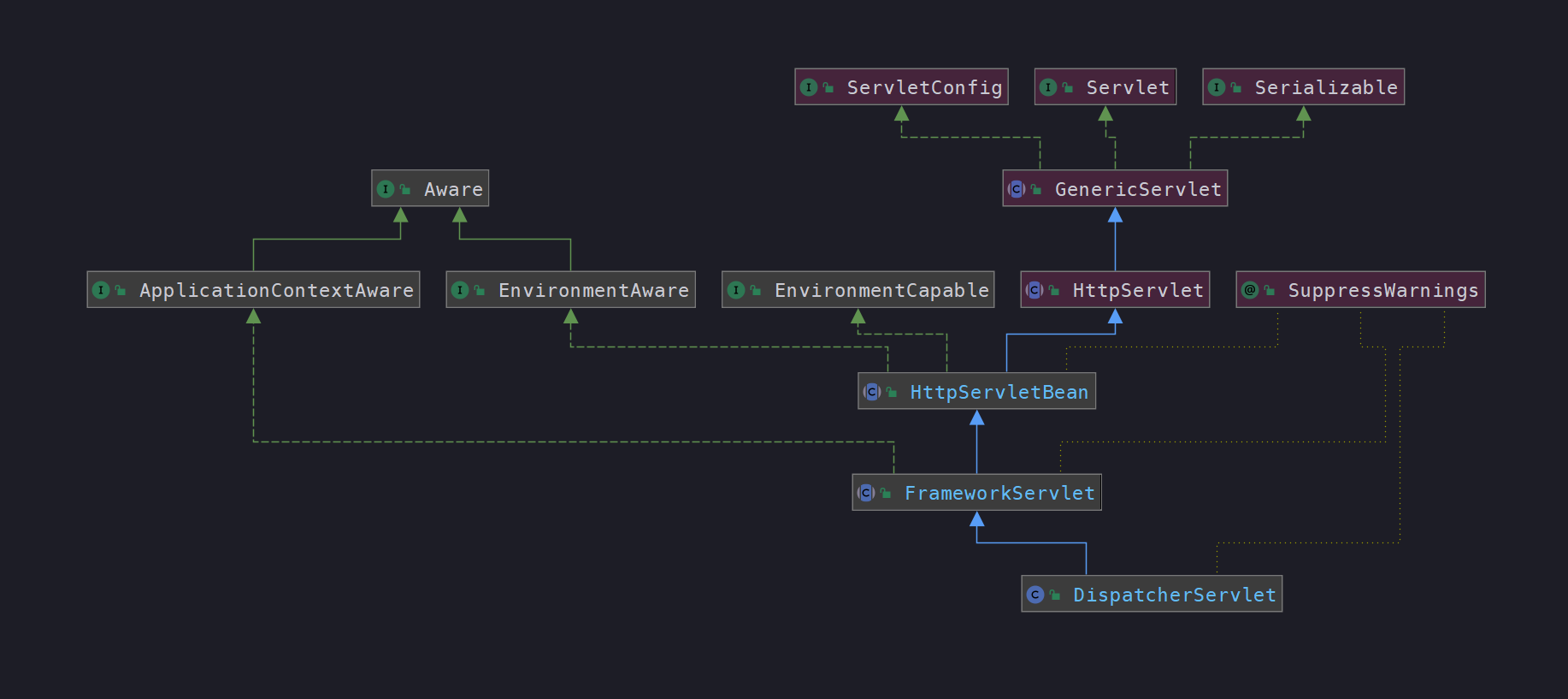This screenshot has height=699, width=1568.
Task: Click the DispatcherServlet class label
Action: click(x=1175, y=595)
